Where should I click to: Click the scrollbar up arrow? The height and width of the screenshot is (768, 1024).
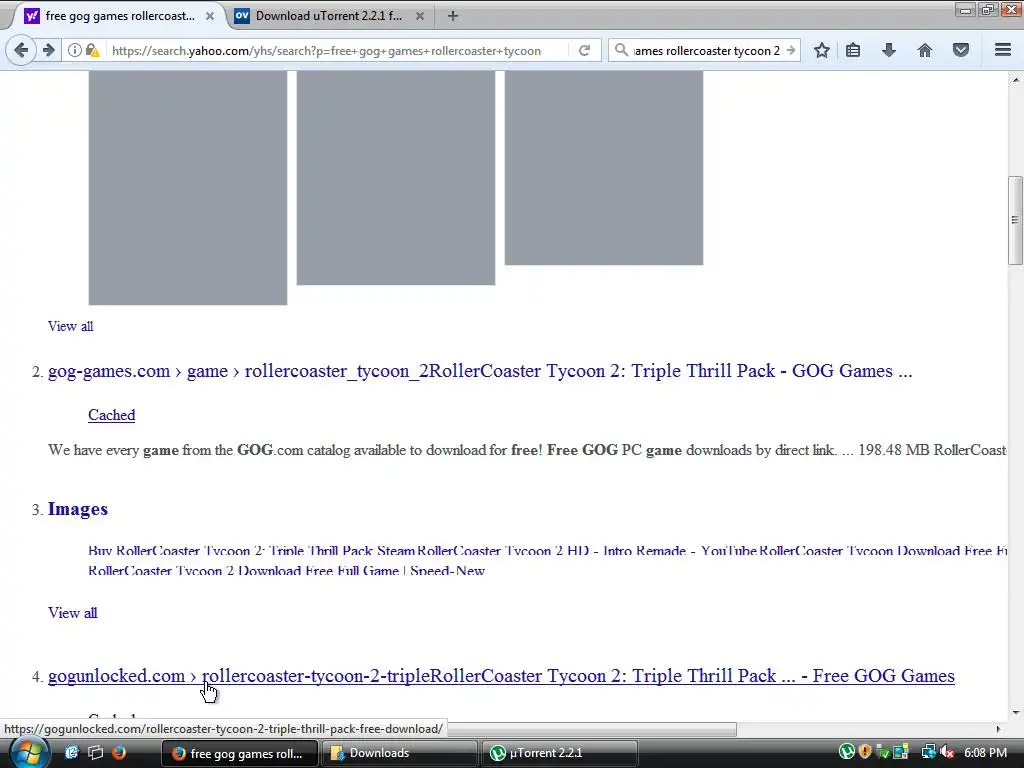[1015, 80]
